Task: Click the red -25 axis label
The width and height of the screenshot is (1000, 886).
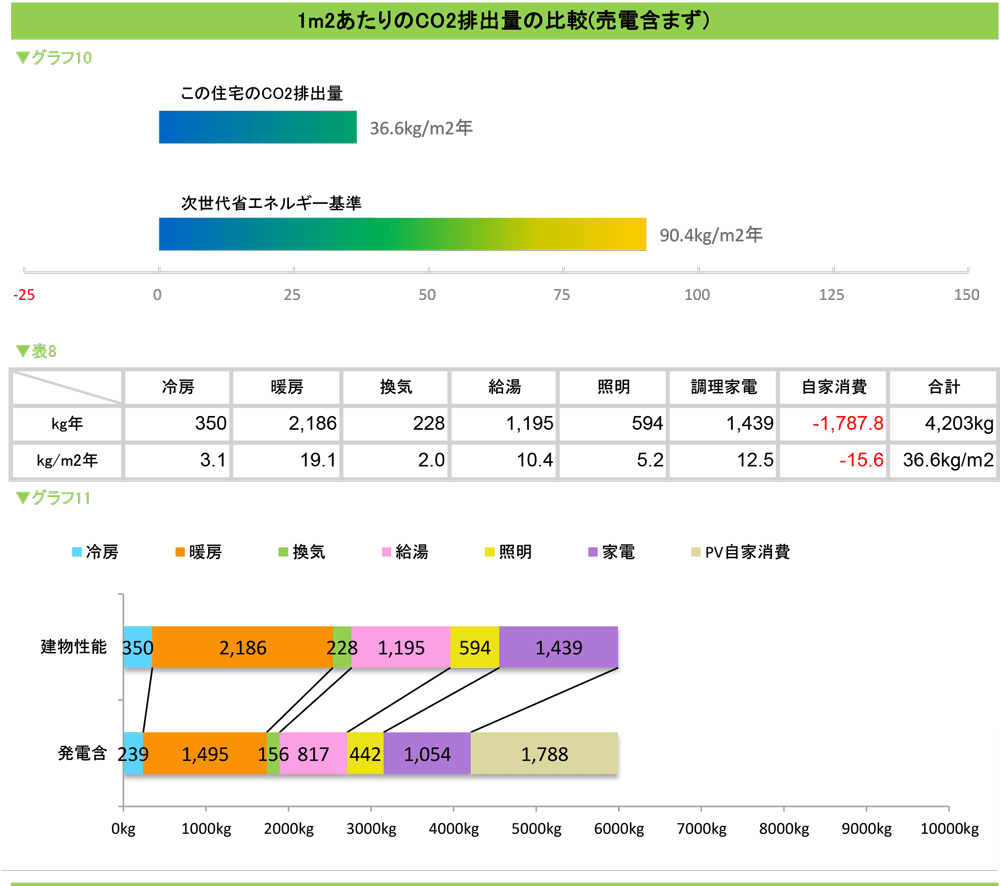Action: (x=24, y=295)
